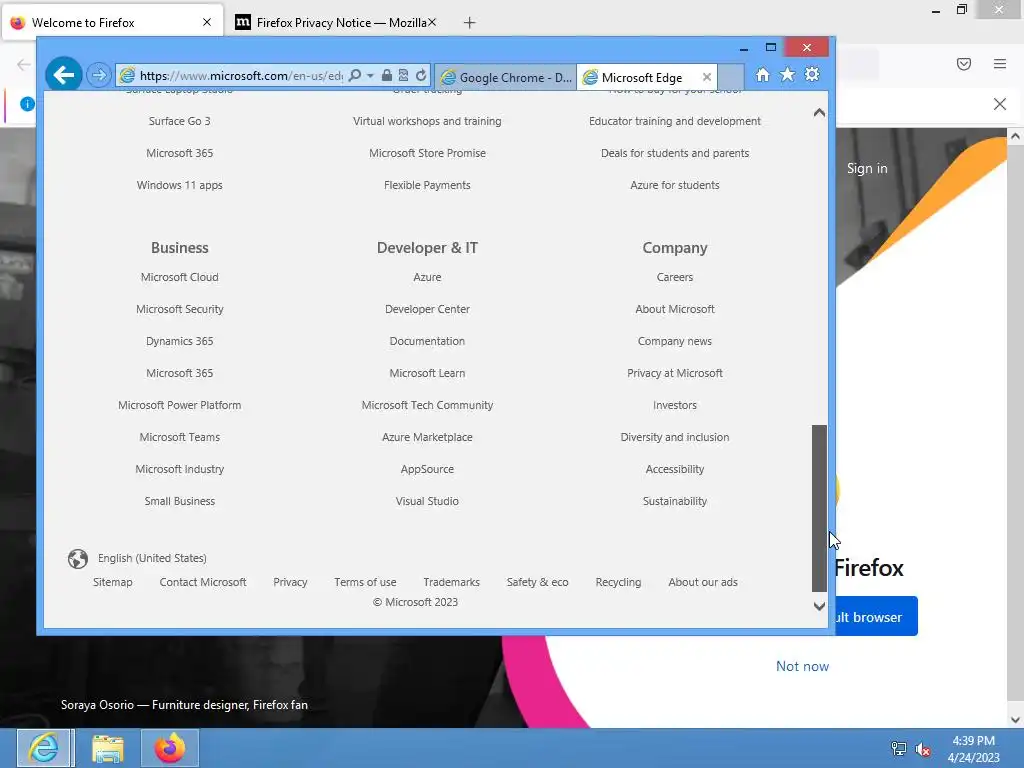Open the Sitemap footer link

pos(112,582)
